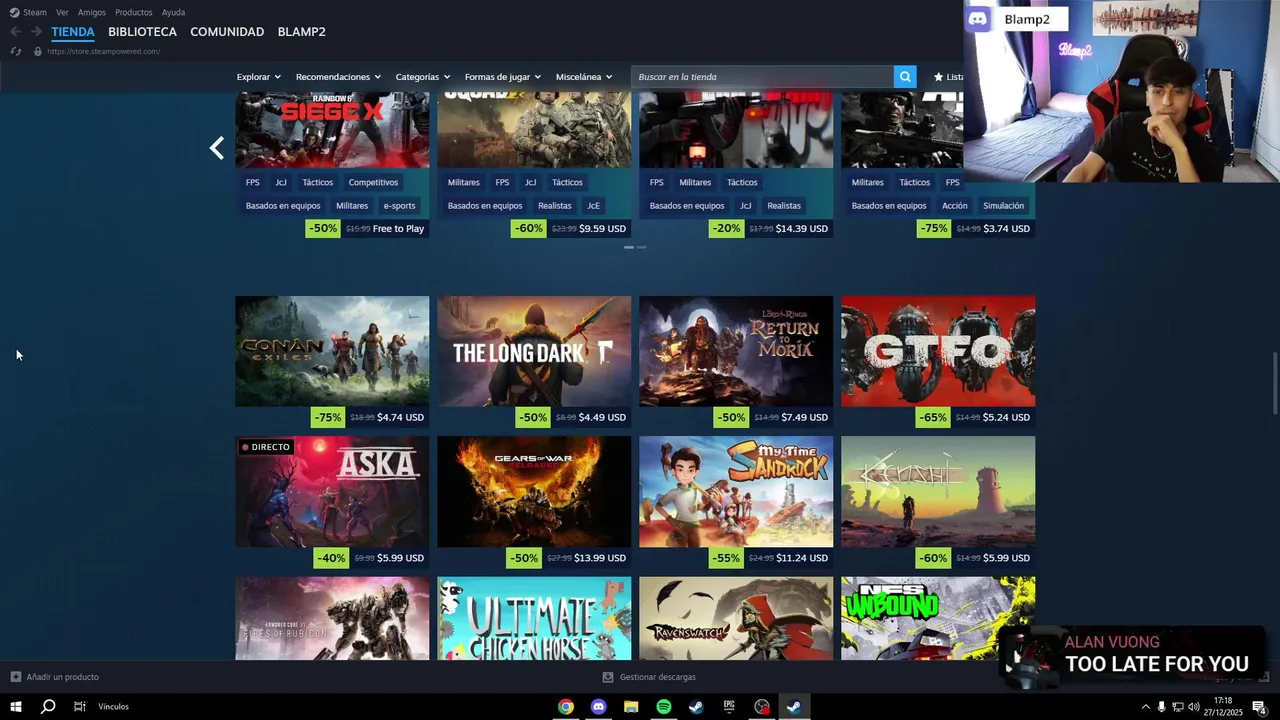The height and width of the screenshot is (720, 1280).
Task: Show previous carousel items with left chevron
Action: click(217, 148)
